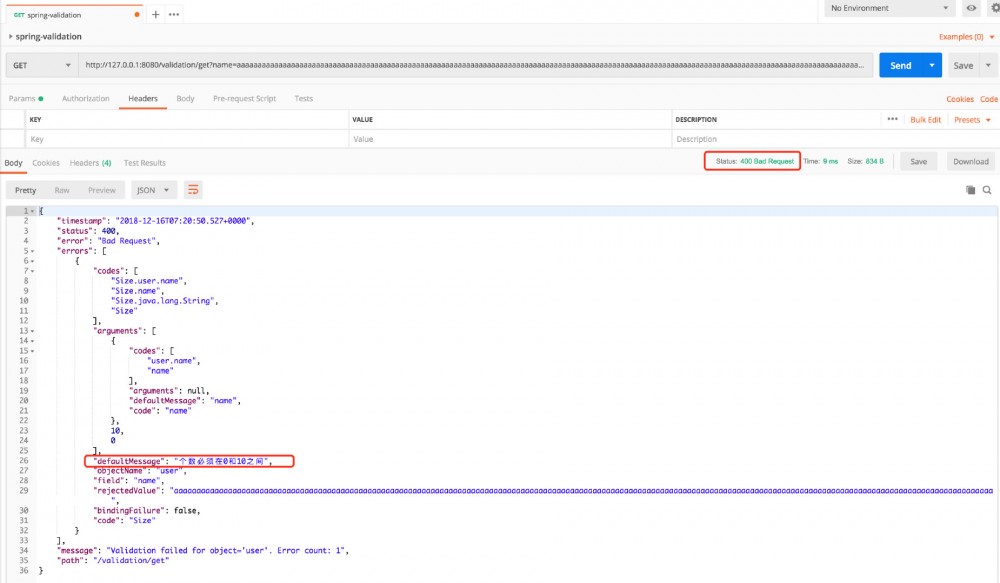Select the spring-validation request tab
The image size is (1000, 583).
pos(75,15)
